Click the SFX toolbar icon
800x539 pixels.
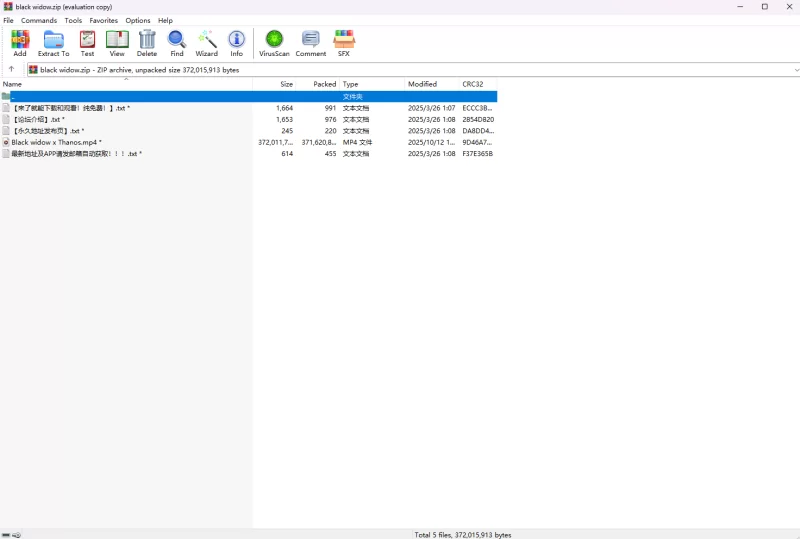pyautogui.click(x=344, y=42)
